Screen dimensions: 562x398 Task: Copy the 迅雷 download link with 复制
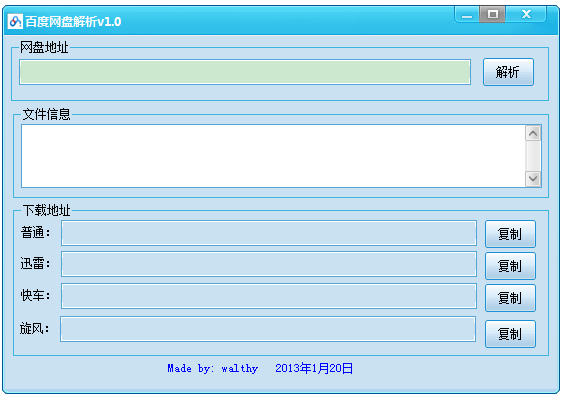(510, 266)
